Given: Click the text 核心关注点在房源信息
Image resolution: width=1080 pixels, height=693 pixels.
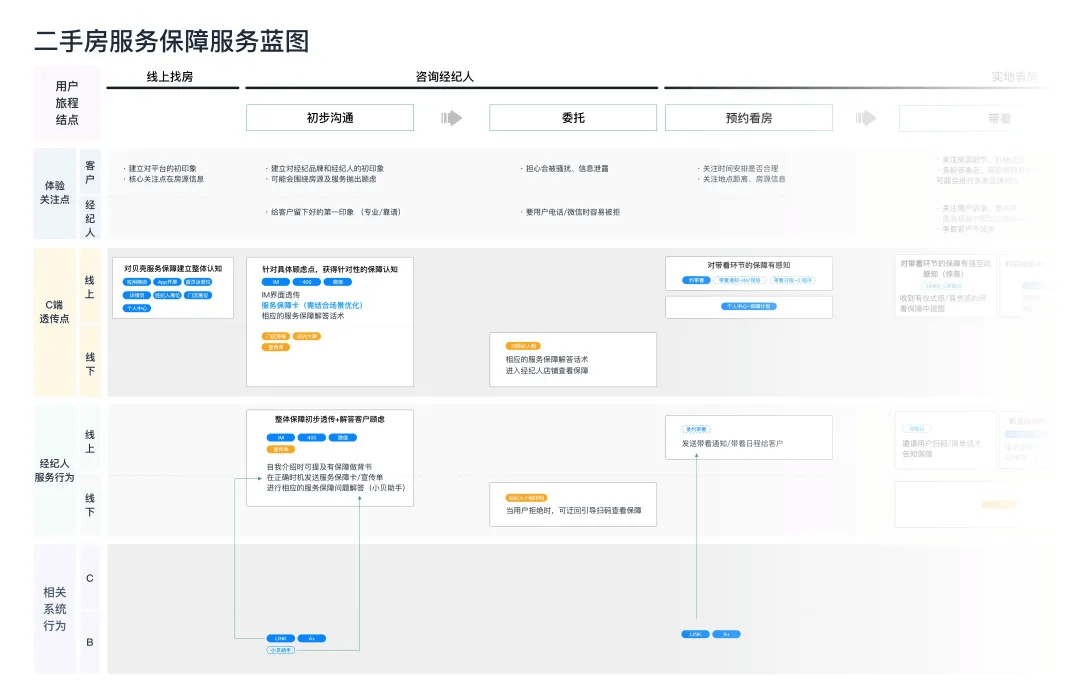Looking at the screenshot, I should [x=166, y=179].
